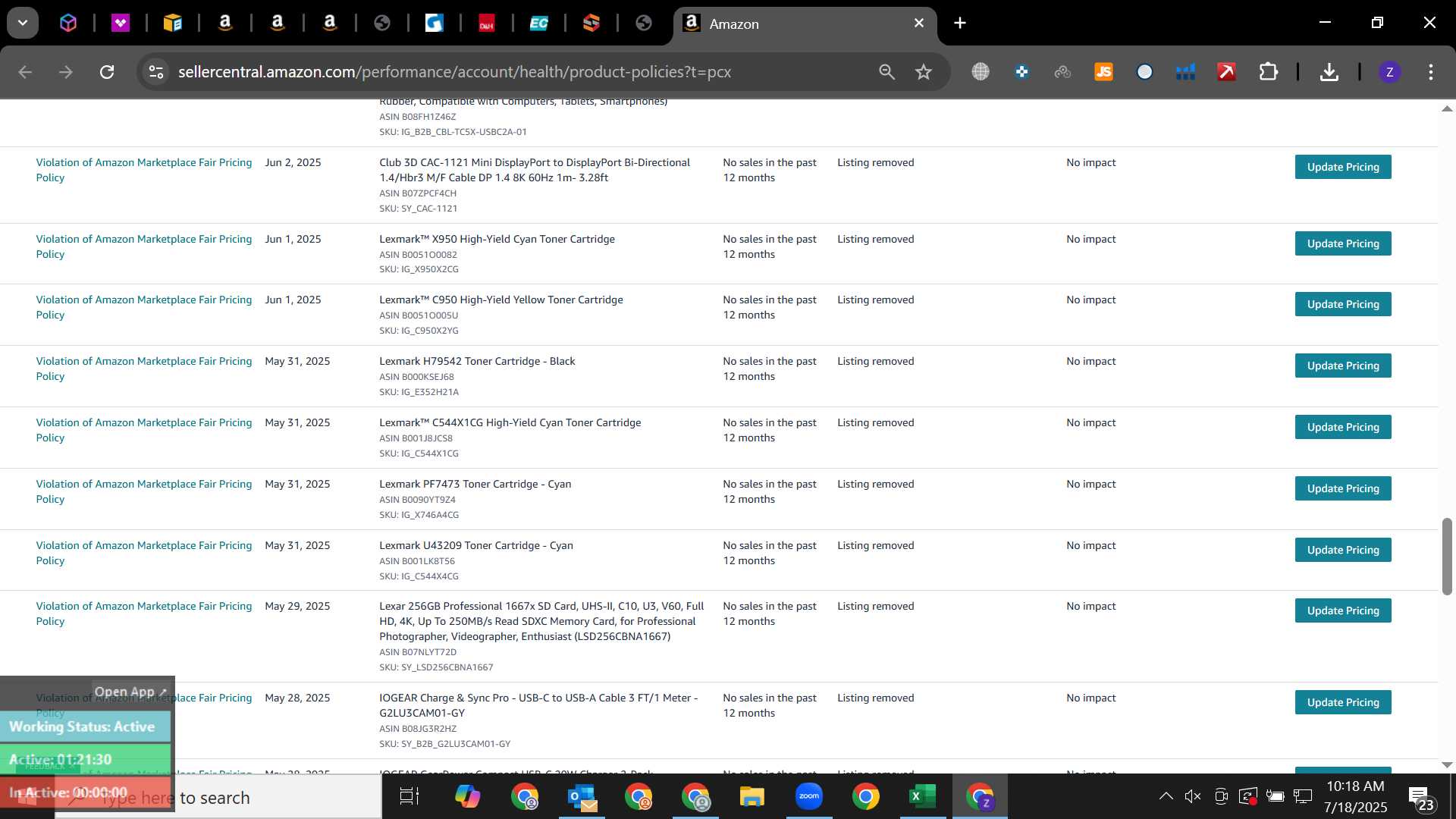
Task: Switch to the red DWH icon tab
Action: [487, 23]
